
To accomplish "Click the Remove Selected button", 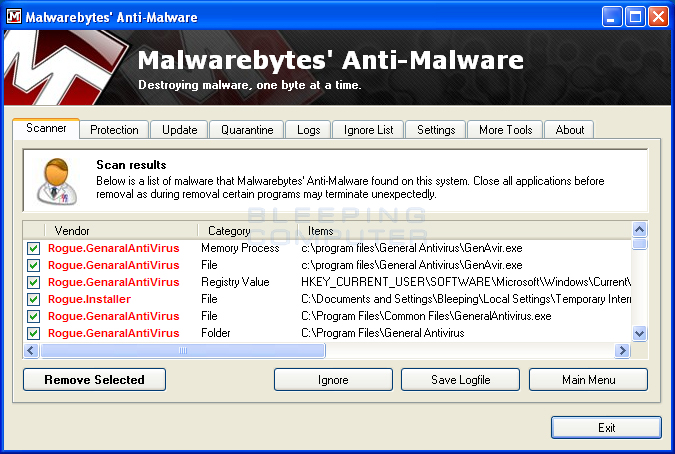I will coord(94,380).
